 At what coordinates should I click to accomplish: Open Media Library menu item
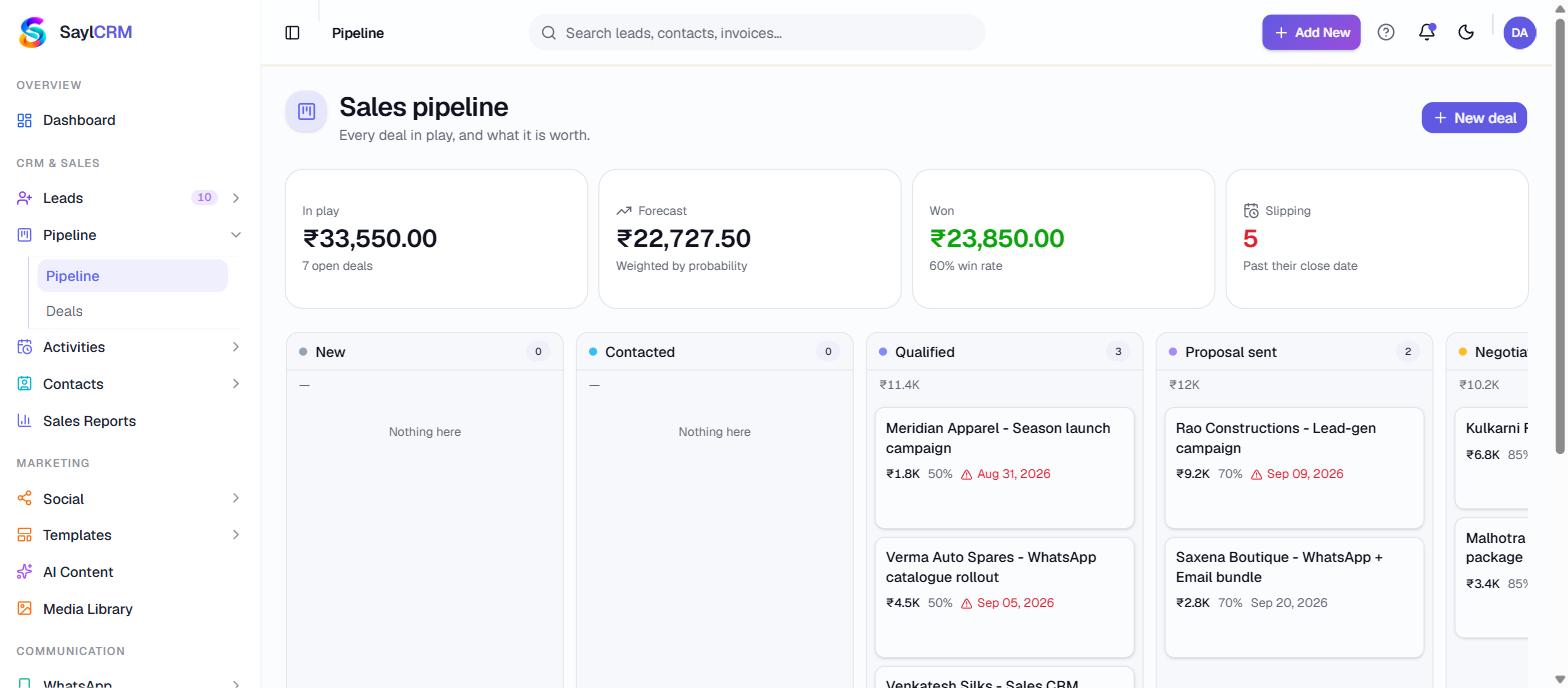(130, 609)
